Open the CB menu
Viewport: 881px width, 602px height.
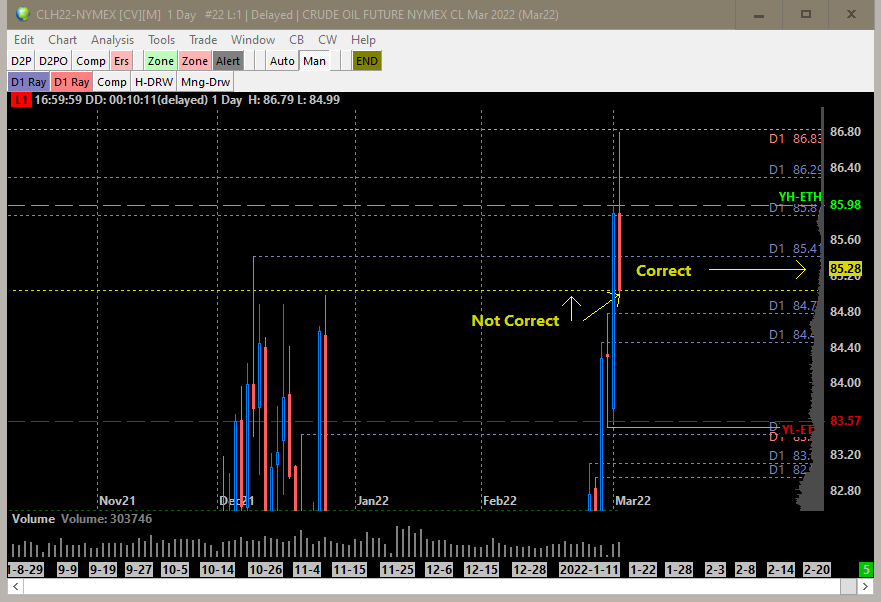tap(296, 40)
